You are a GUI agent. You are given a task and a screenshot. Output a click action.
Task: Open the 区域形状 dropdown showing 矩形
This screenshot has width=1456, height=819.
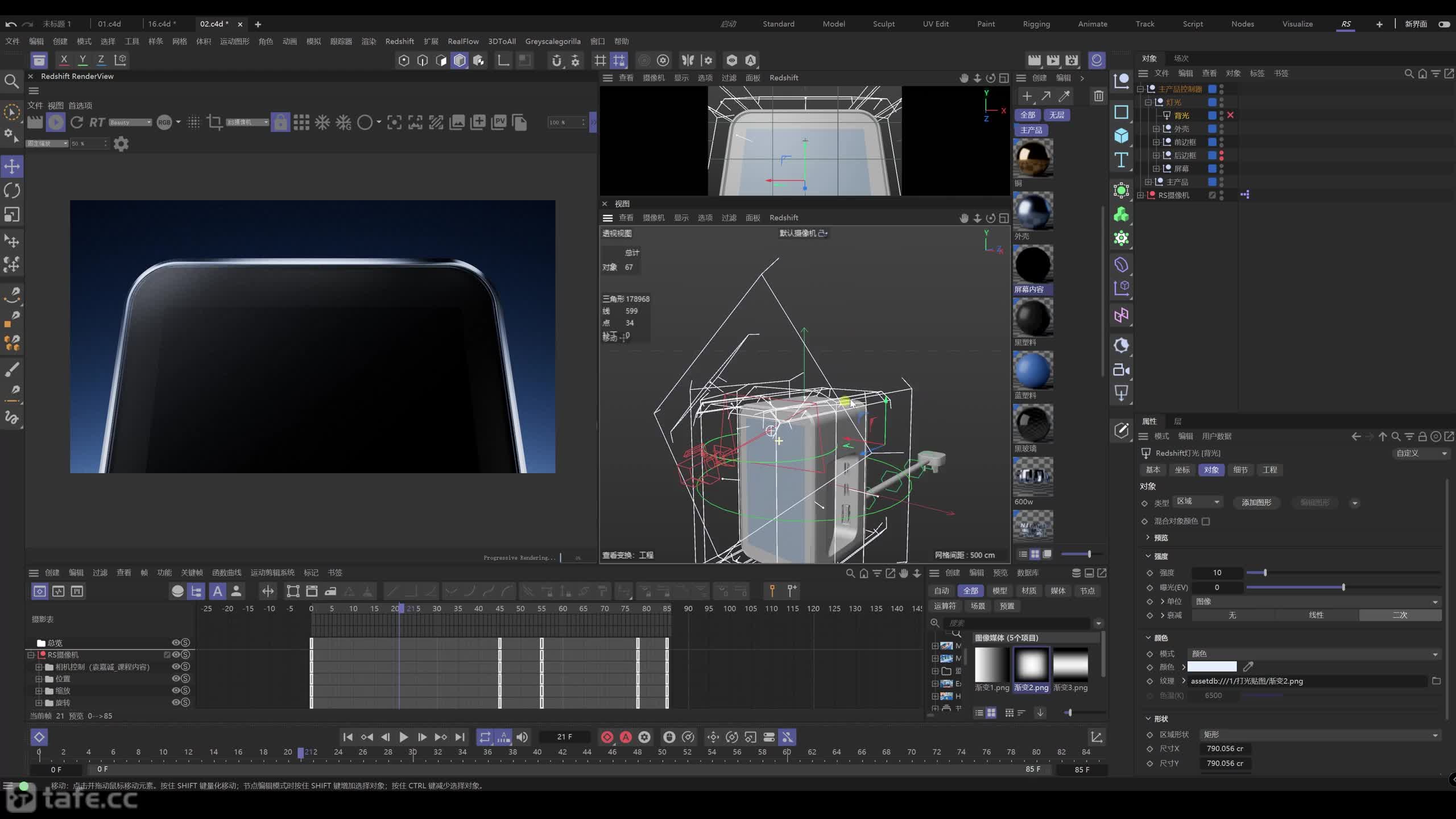click(x=1320, y=734)
